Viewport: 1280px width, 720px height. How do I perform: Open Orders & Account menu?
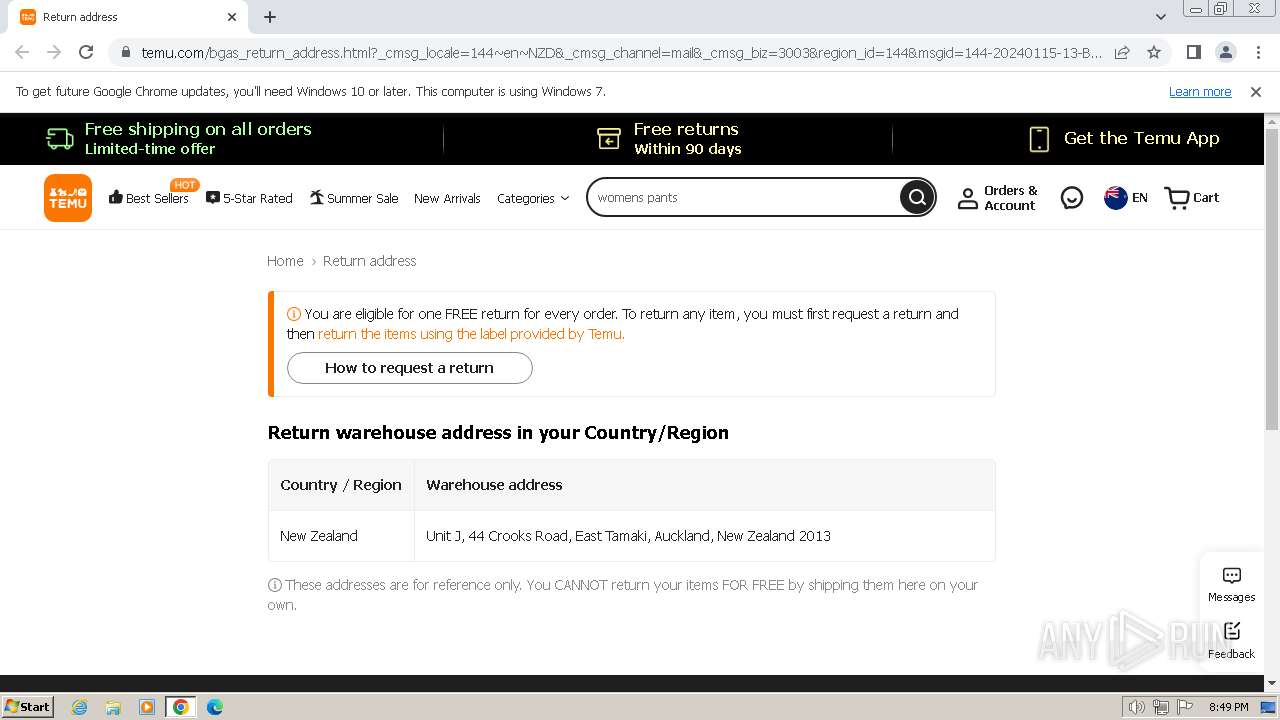(x=998, y=198)
